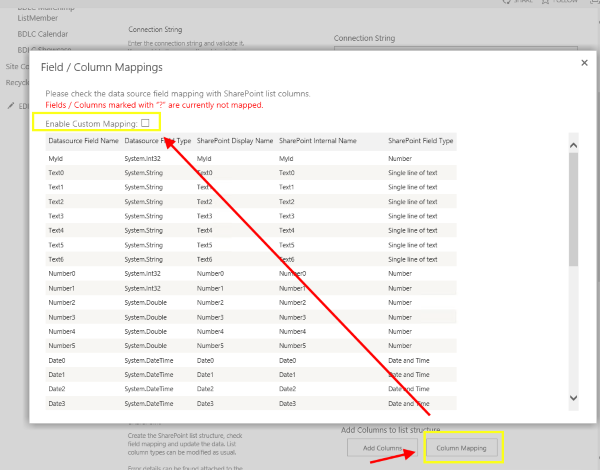Click the Column Mapping button

[462, 448]
